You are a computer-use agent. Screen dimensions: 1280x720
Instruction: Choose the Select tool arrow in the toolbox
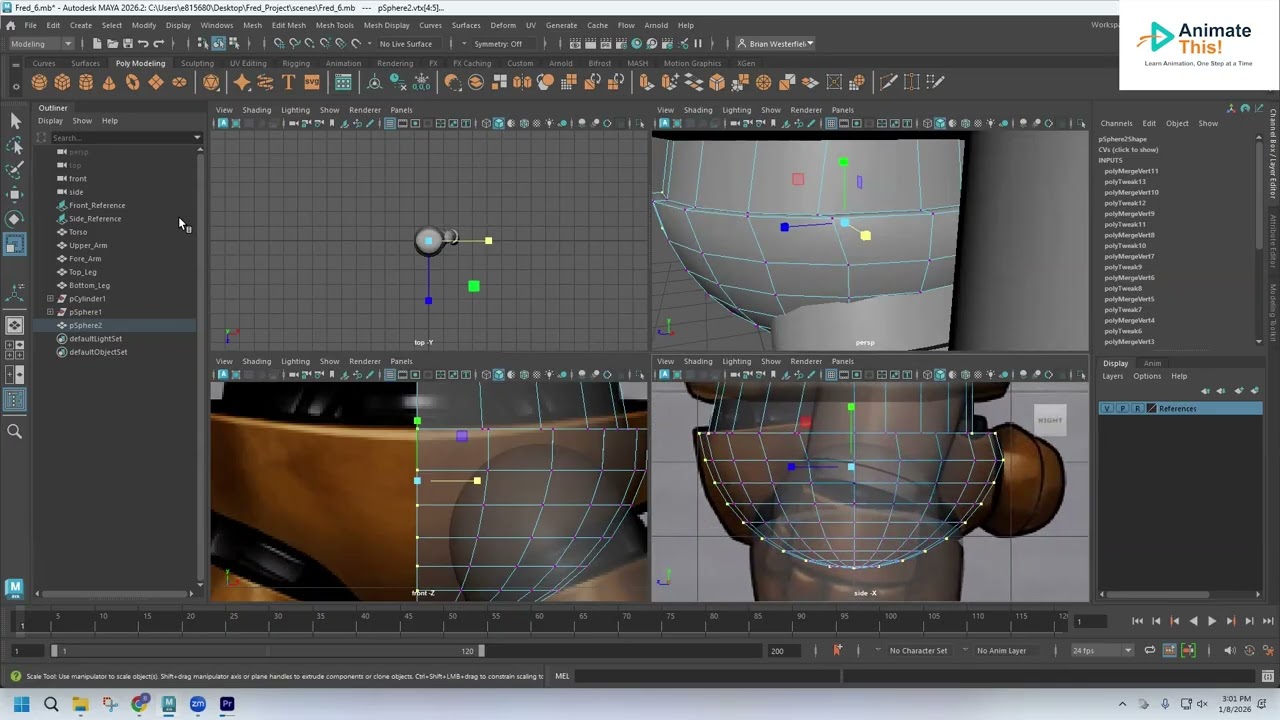[x=14, y=121]
